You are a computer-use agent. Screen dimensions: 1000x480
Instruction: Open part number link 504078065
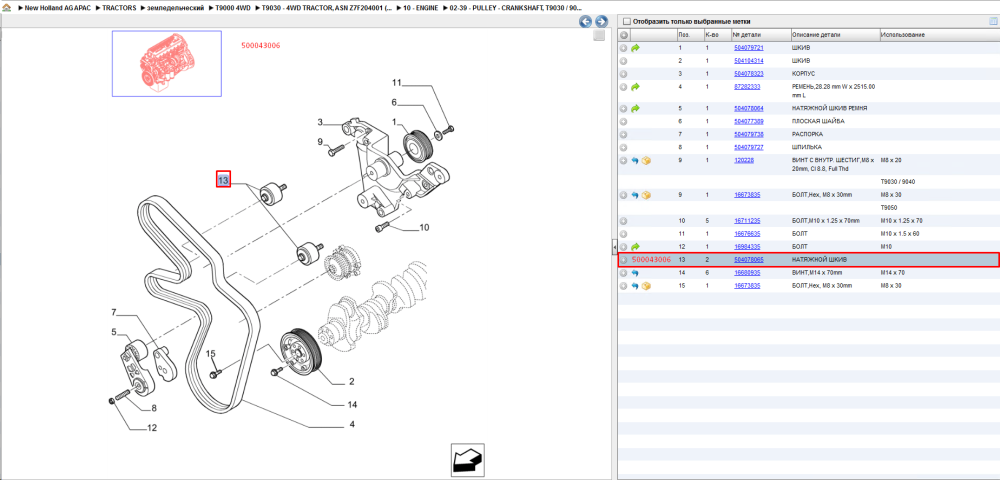pos(749,260)
